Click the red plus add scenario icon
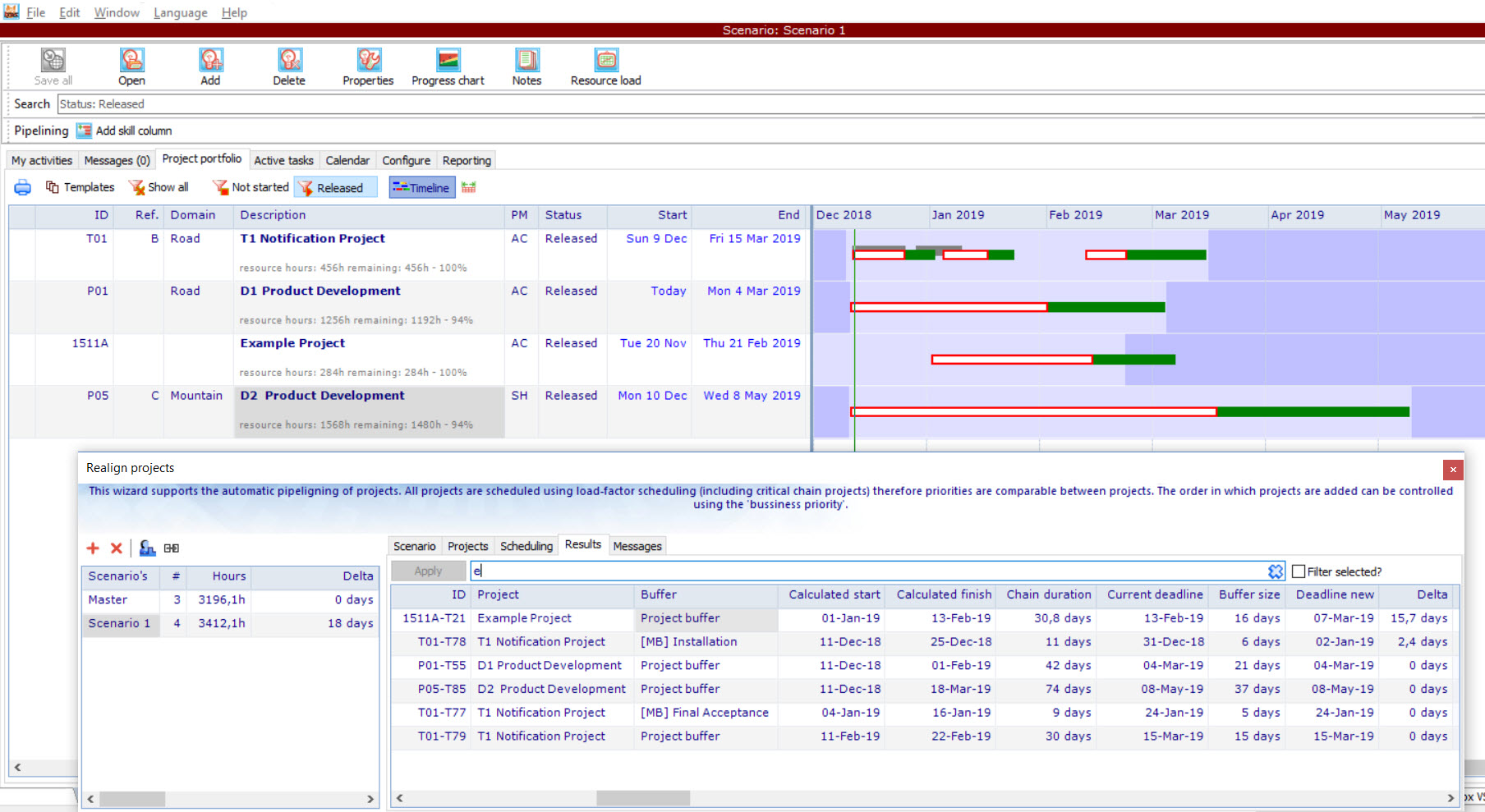The height and width of the screenshot is (812, 1485). pyautogui.click(x=93, y=548)
